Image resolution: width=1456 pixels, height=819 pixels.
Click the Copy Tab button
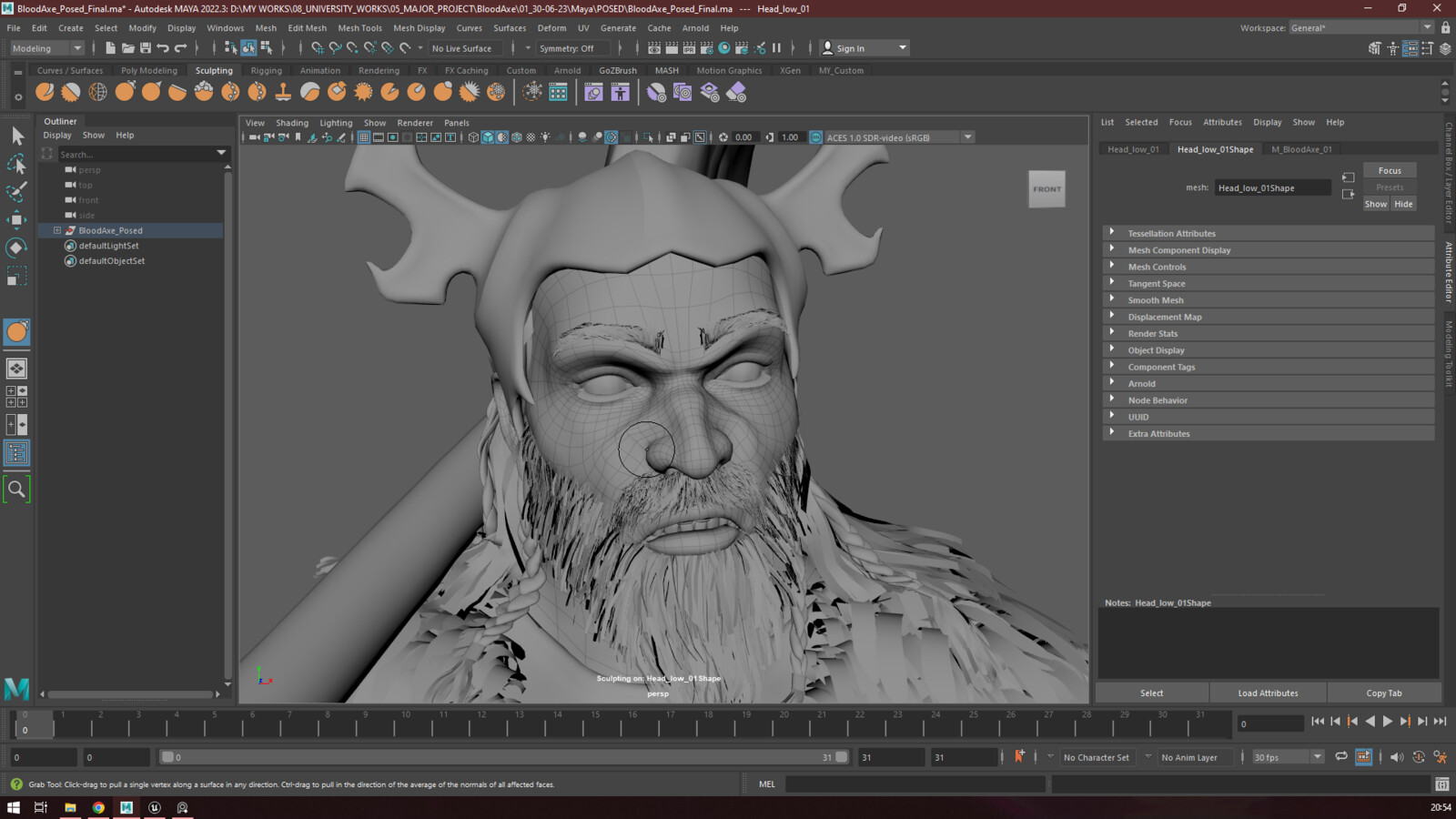point(1384,693)
